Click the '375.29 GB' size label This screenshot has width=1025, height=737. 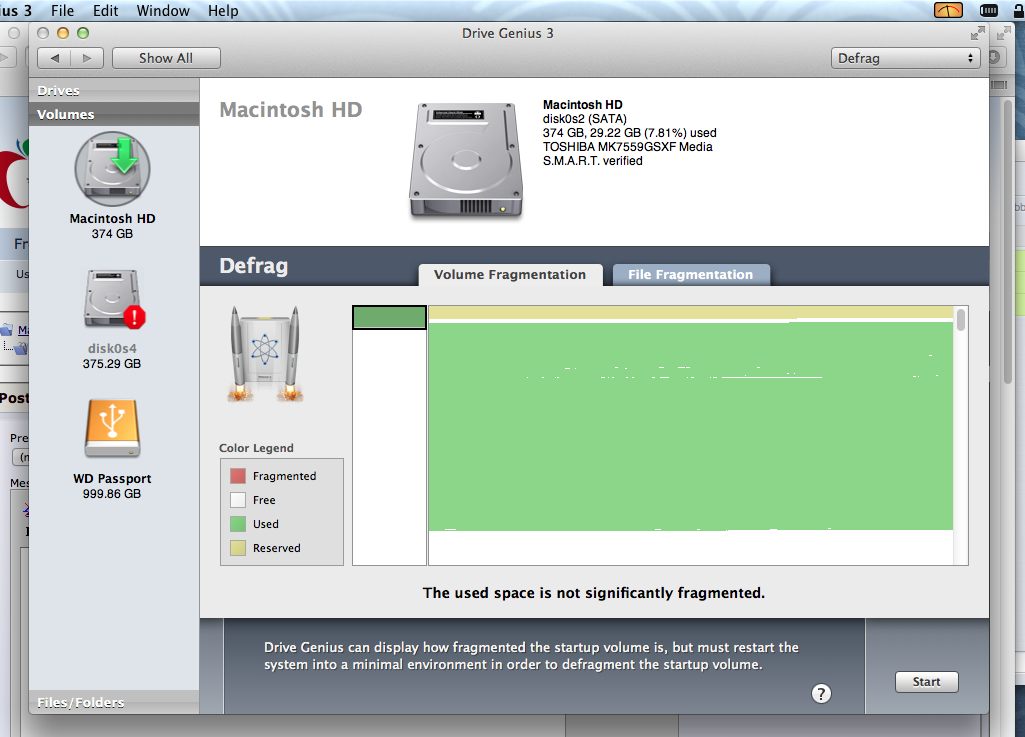[112, 364]
